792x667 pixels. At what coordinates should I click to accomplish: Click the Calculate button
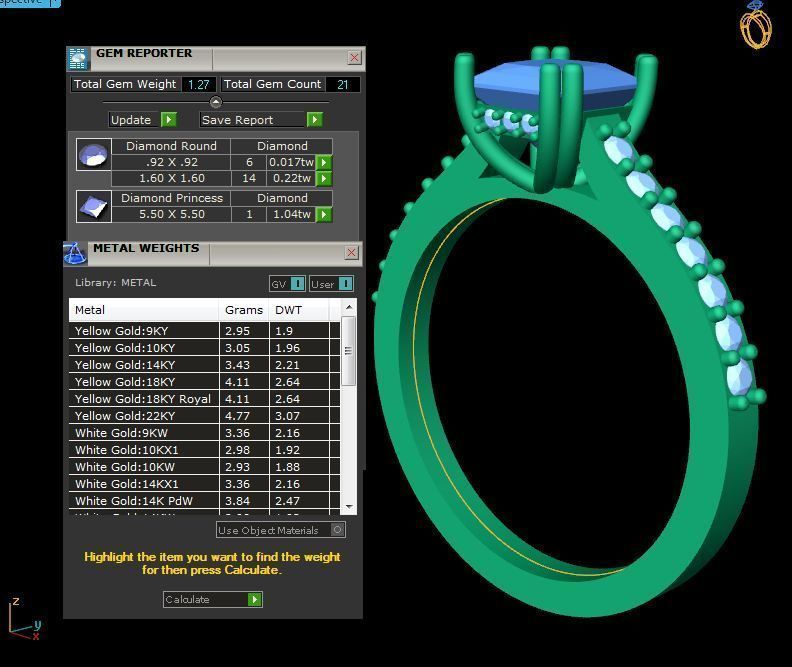coord(213,599)
